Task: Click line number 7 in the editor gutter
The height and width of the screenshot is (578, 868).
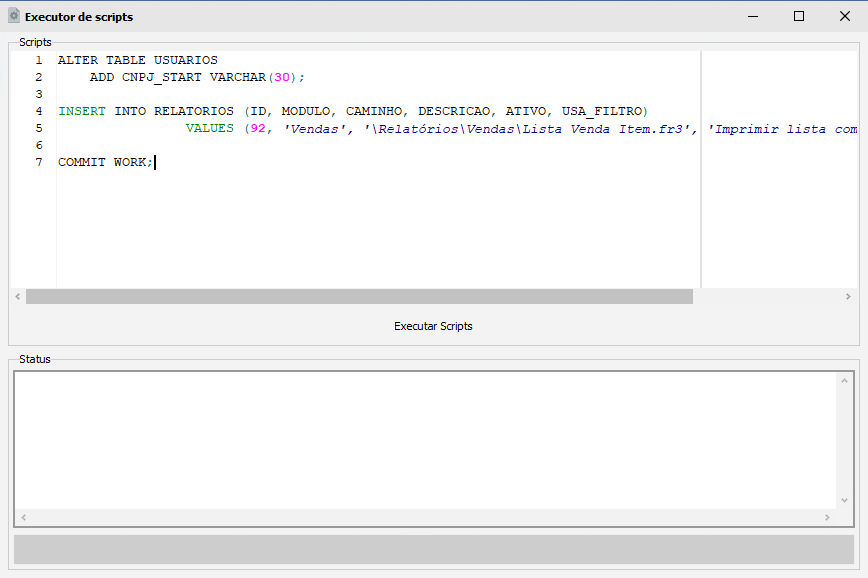Action: [x=38, y=162]
